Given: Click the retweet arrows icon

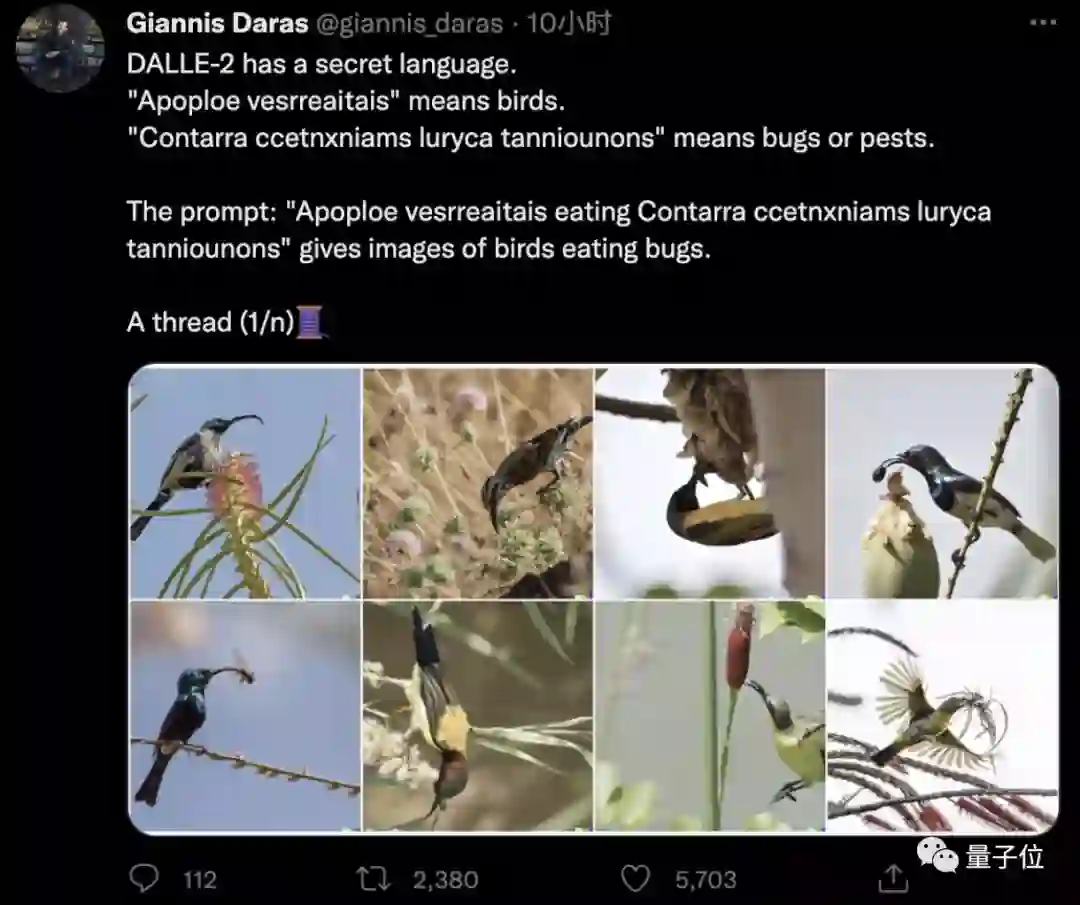Looking at the screenshot, I should point(373,879).
